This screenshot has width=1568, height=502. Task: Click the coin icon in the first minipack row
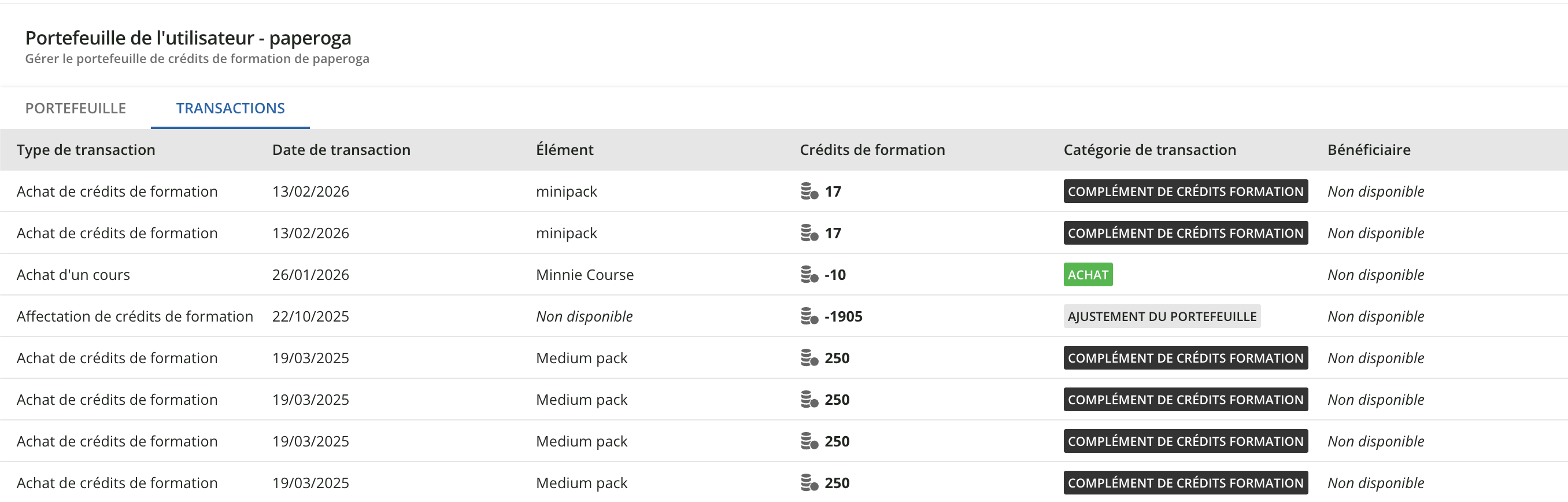point(809,191)
